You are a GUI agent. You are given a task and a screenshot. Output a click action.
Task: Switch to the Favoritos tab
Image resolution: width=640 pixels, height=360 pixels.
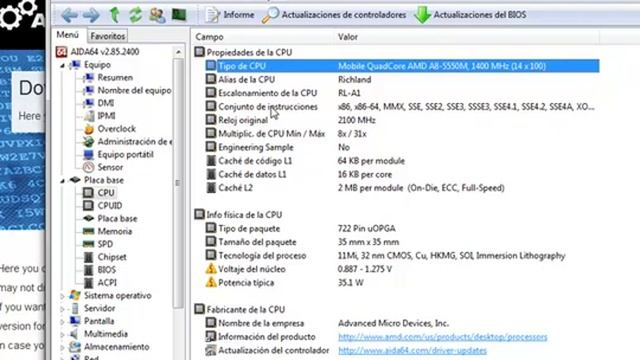pos(108,36)
